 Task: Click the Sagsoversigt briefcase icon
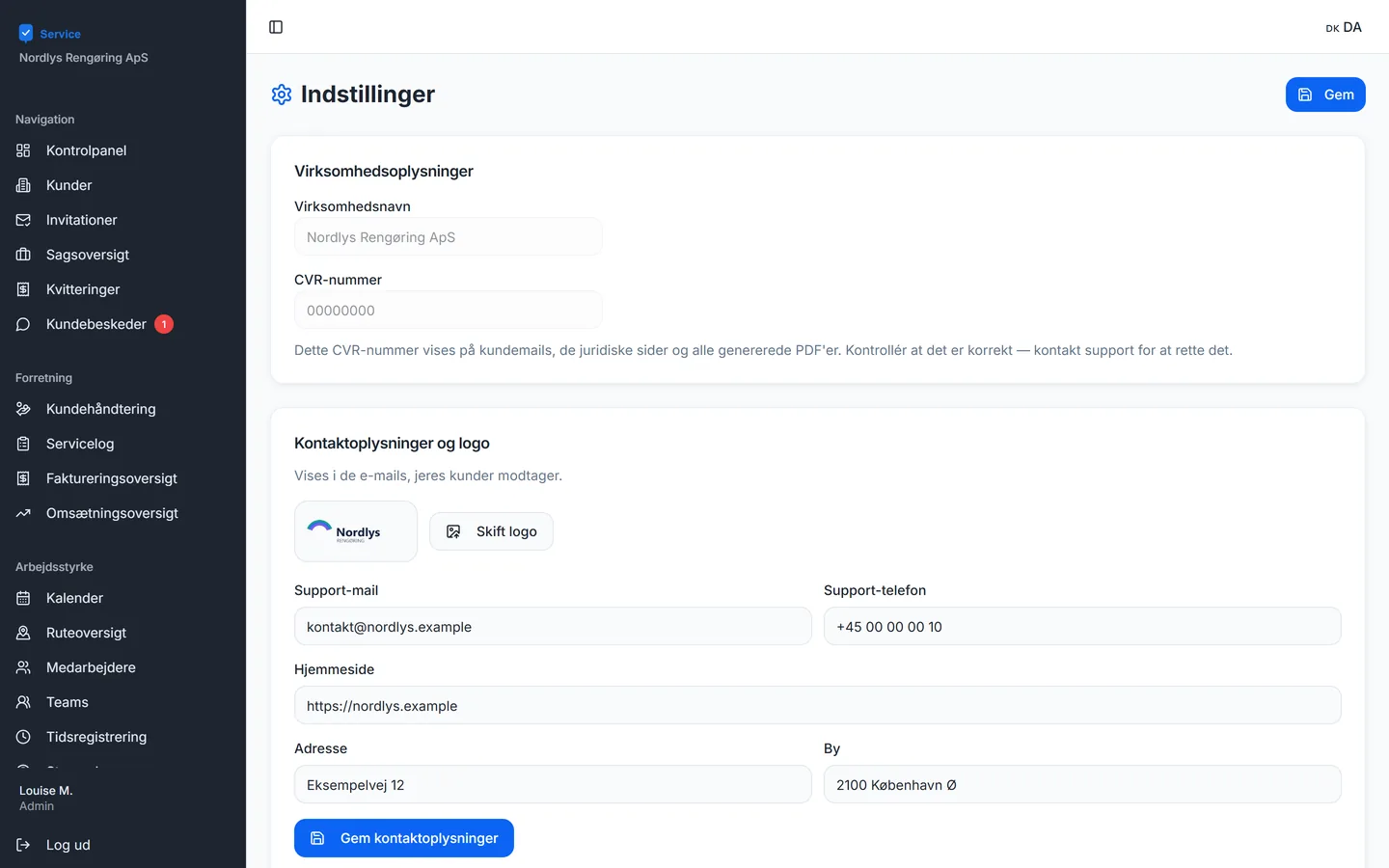pos(23,255)
